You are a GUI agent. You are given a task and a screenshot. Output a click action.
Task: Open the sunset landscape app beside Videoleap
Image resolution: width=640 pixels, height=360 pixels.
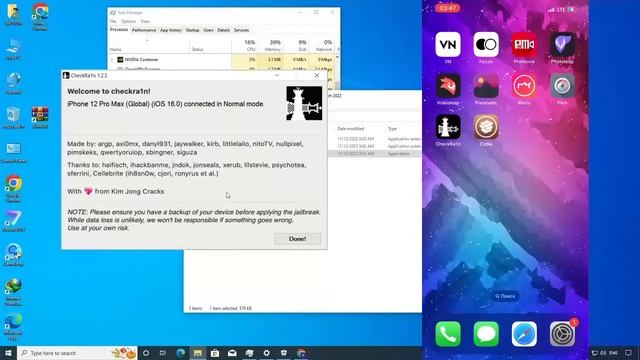pos(486,86)
